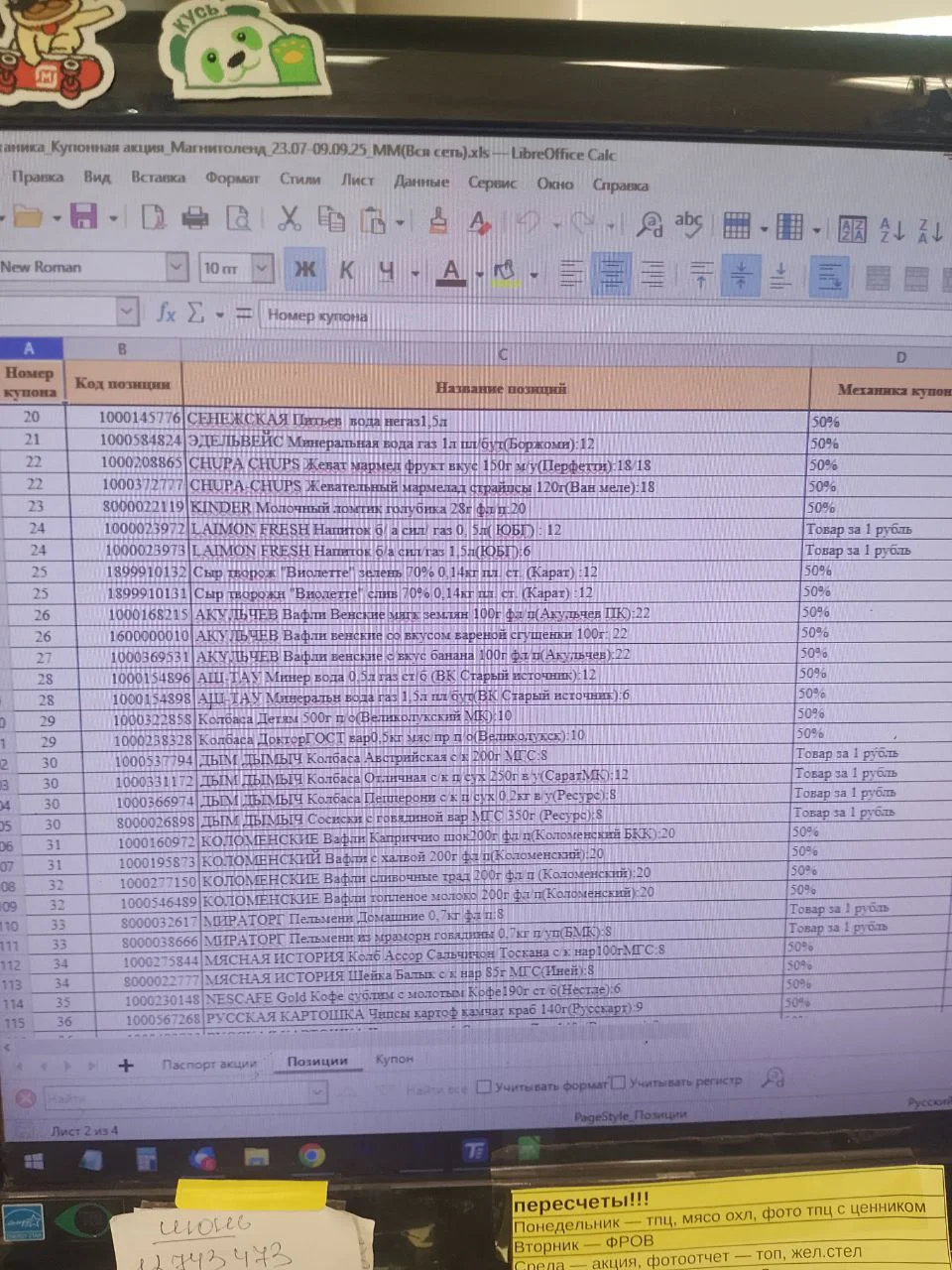This screenshot has height=1270, width=952.
Task: Click the Formula equals sign button
Action: pyautogui.click(x=244, y=315)
